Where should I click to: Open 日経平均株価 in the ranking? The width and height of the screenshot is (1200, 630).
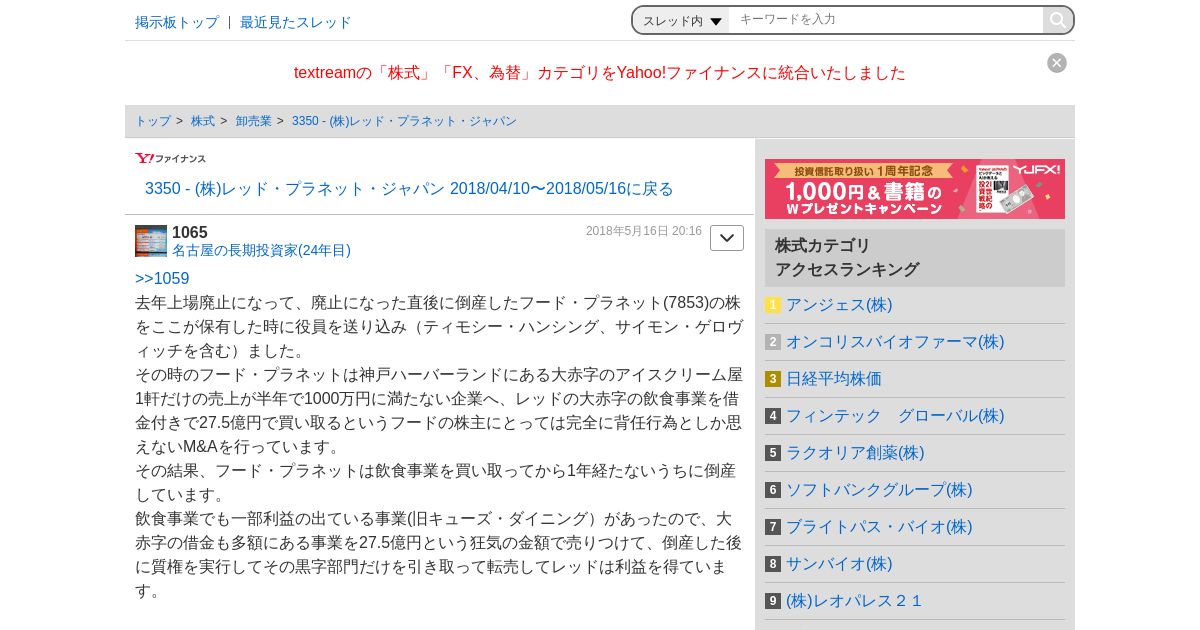[x=834, y=379]
